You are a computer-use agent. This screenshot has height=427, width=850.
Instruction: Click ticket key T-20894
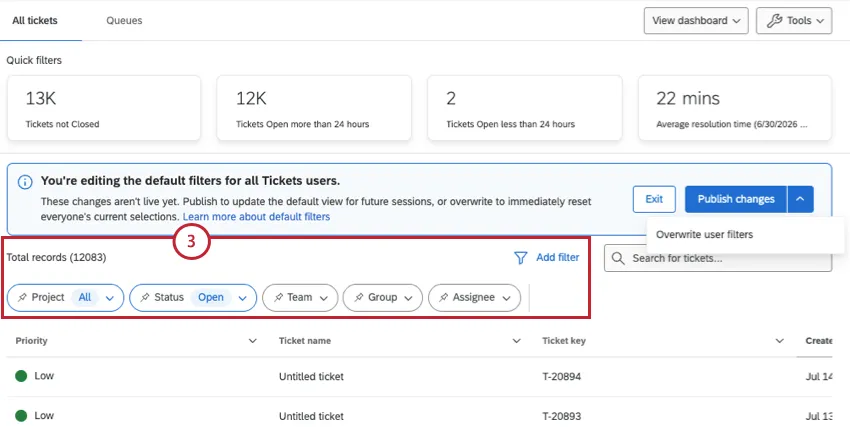pyautogui.click(x=562, y=376)
